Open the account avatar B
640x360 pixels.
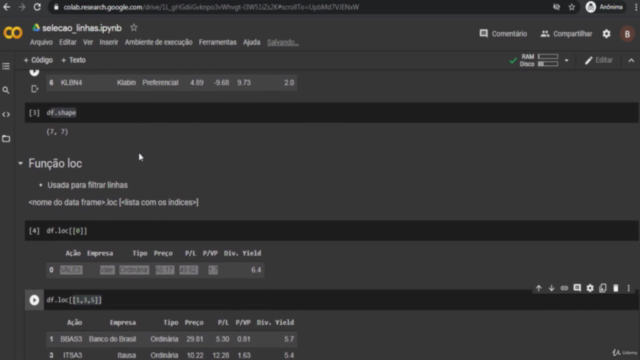coord(627,34)
